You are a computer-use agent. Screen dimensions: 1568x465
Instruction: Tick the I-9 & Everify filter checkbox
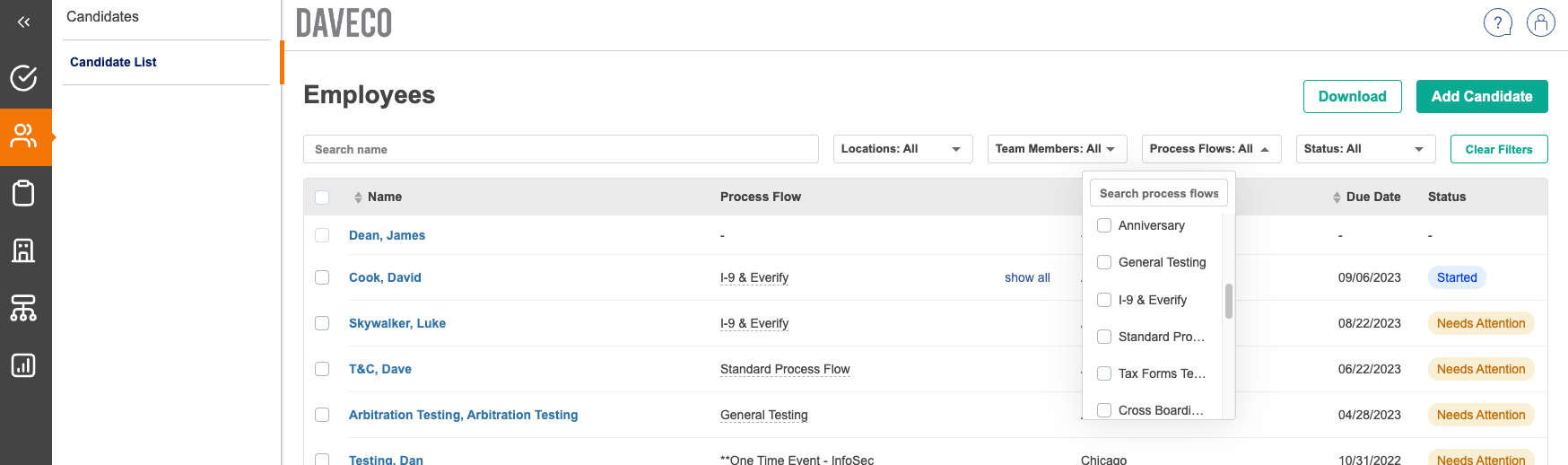[1104, 300]
